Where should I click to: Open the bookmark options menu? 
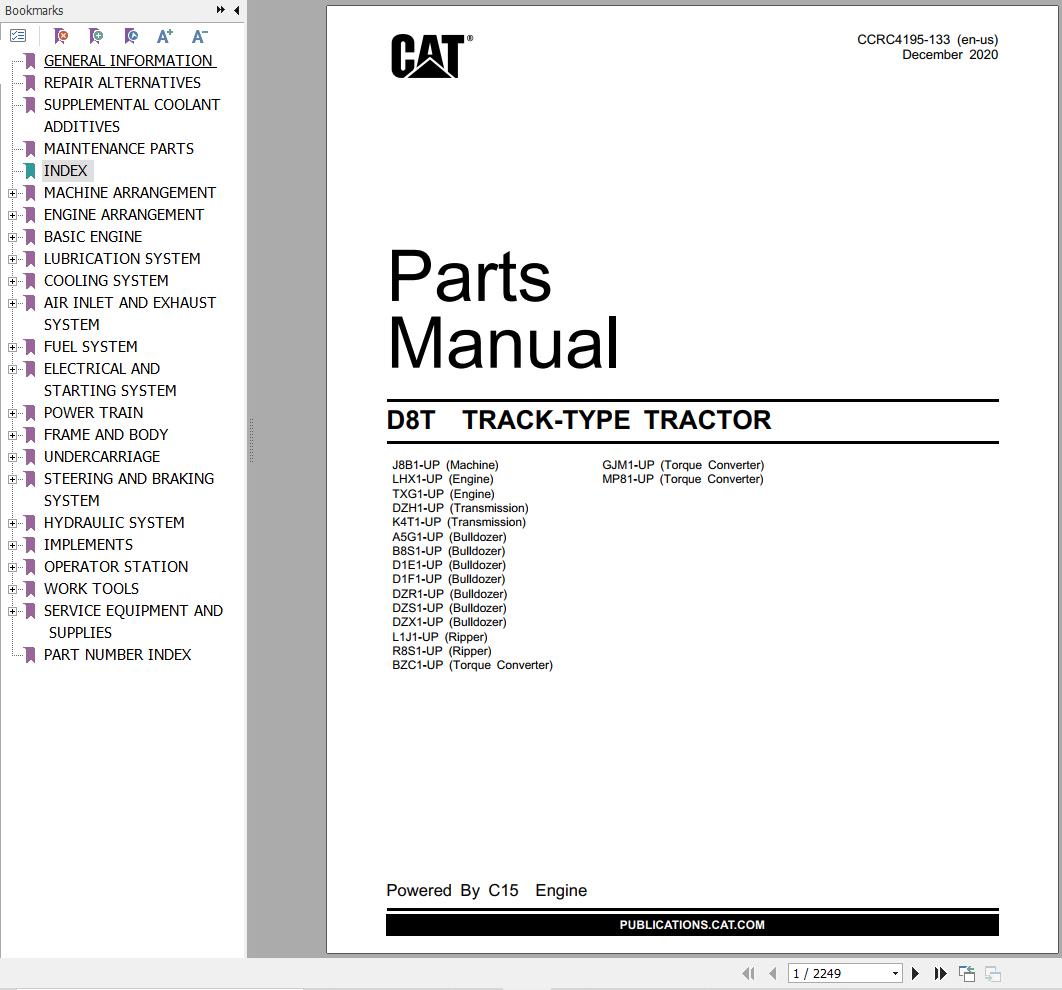point(18,36)
